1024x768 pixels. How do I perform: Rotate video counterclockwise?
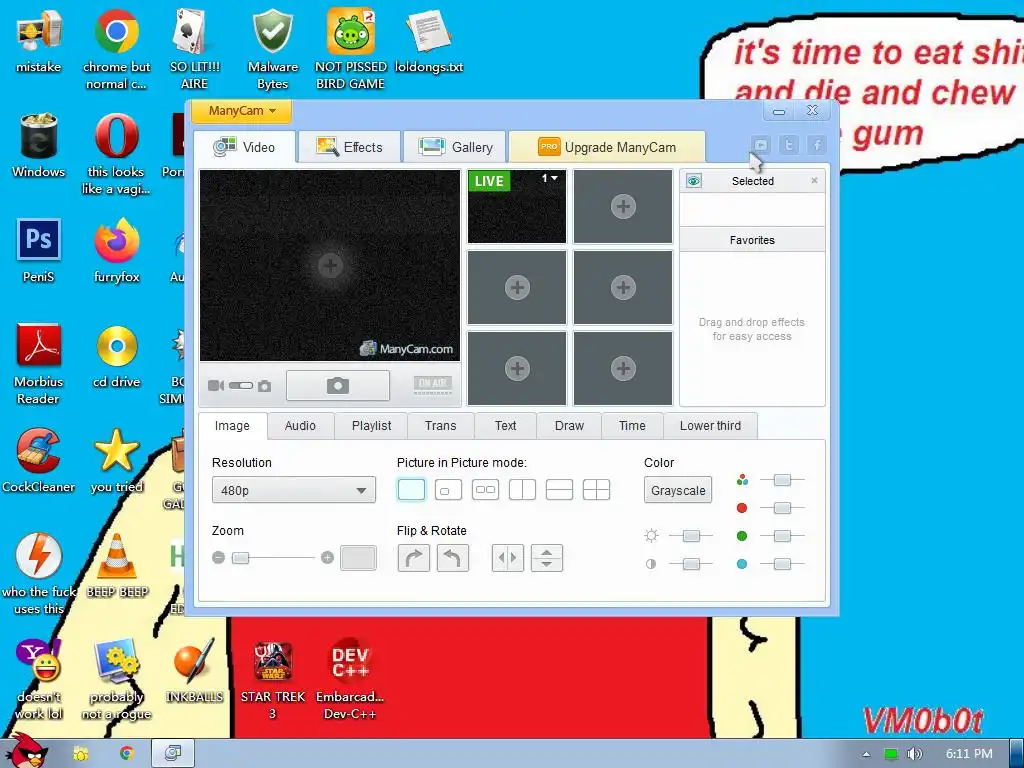453,558
